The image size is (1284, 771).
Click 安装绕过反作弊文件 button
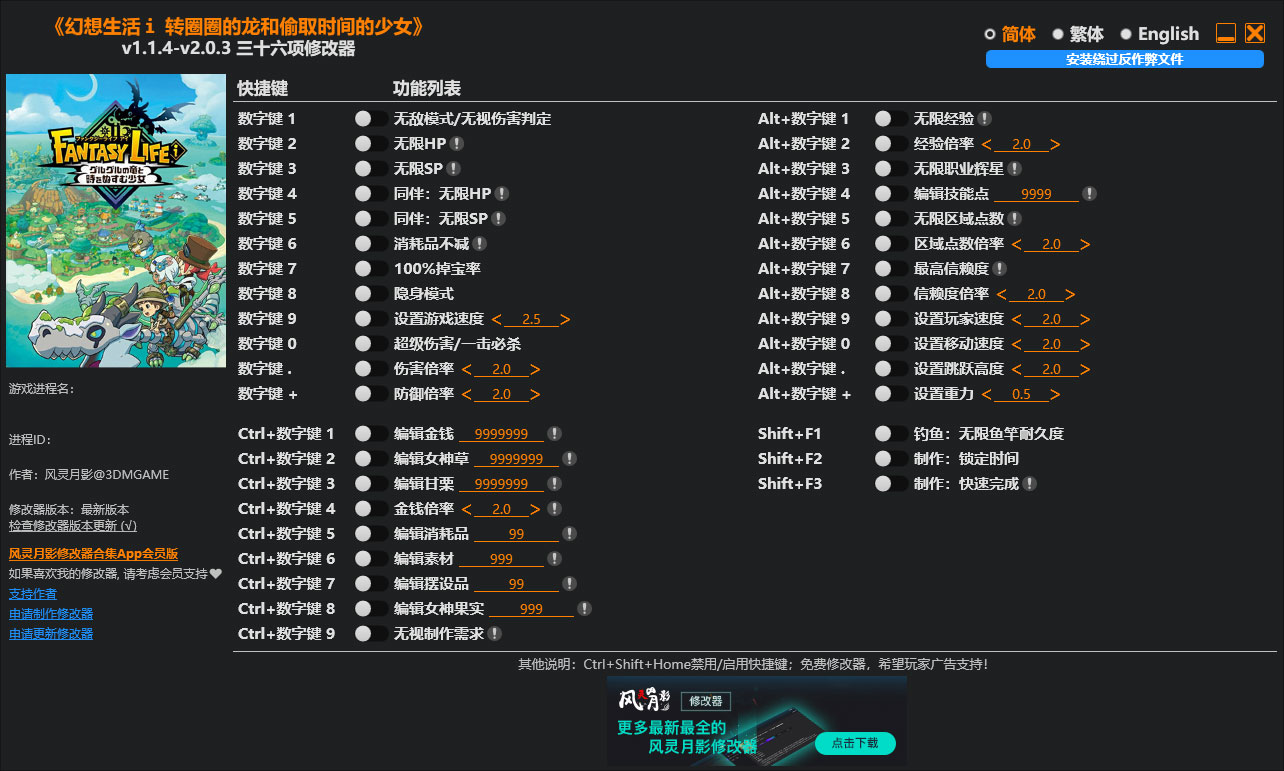[x=1125, y=59]
